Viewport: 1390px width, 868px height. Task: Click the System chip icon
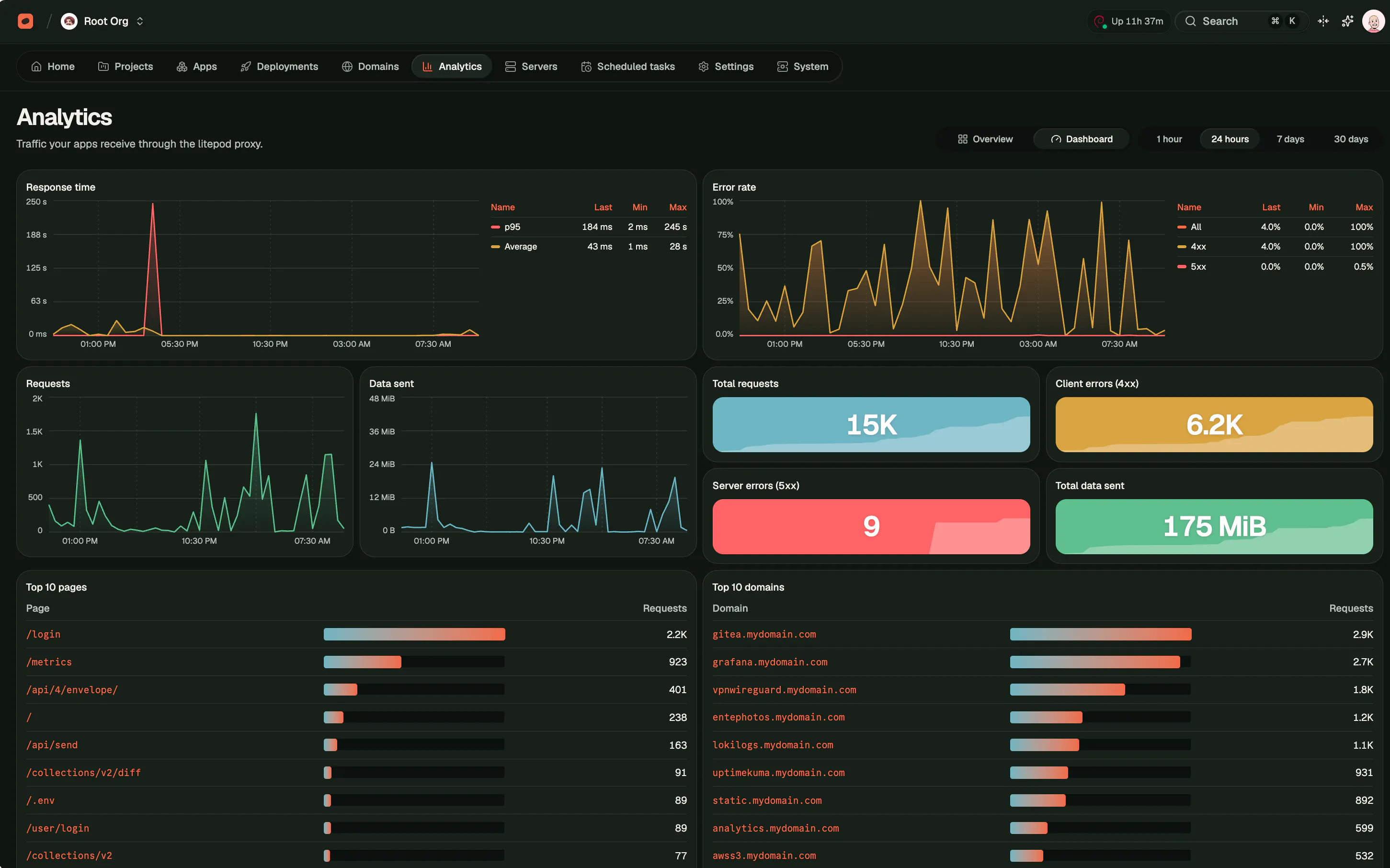click(782, 67)
